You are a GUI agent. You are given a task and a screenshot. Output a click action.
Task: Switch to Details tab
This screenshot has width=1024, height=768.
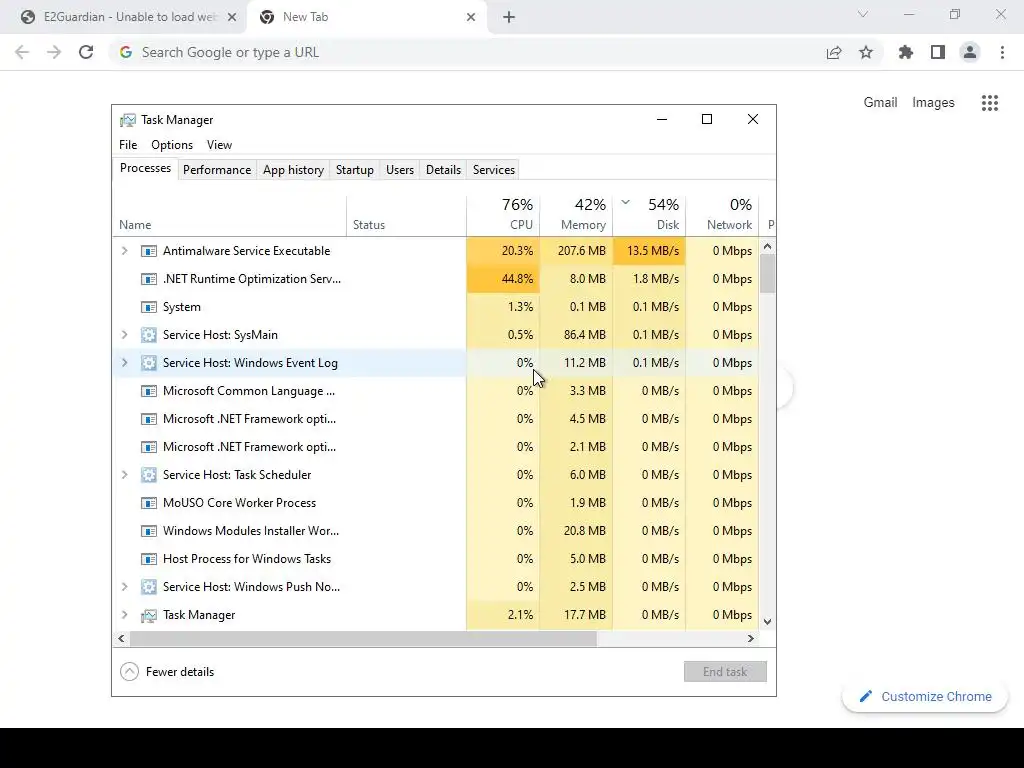pos(443,170)
